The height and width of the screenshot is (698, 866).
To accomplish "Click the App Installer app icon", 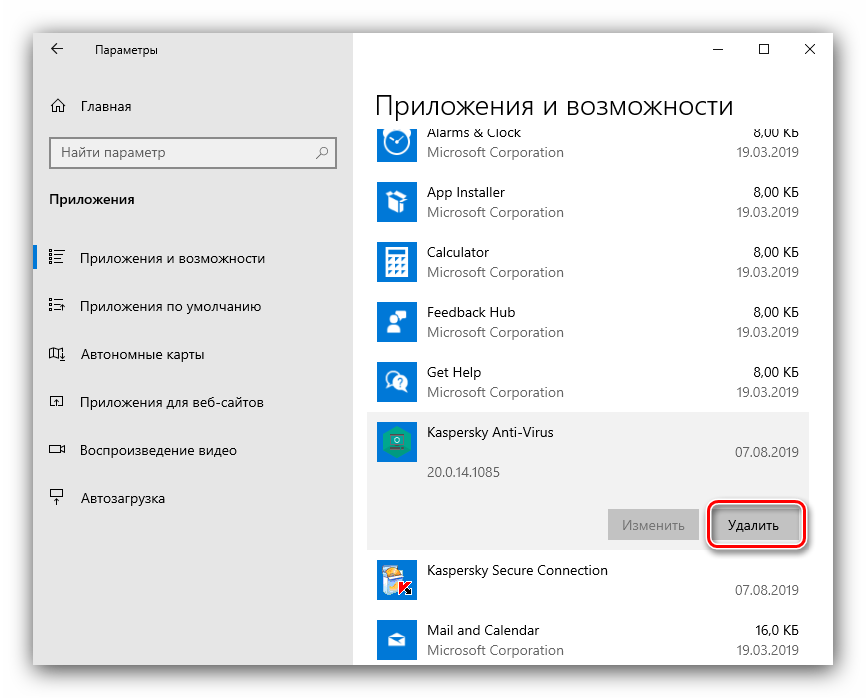I will [x=396, y=202].
